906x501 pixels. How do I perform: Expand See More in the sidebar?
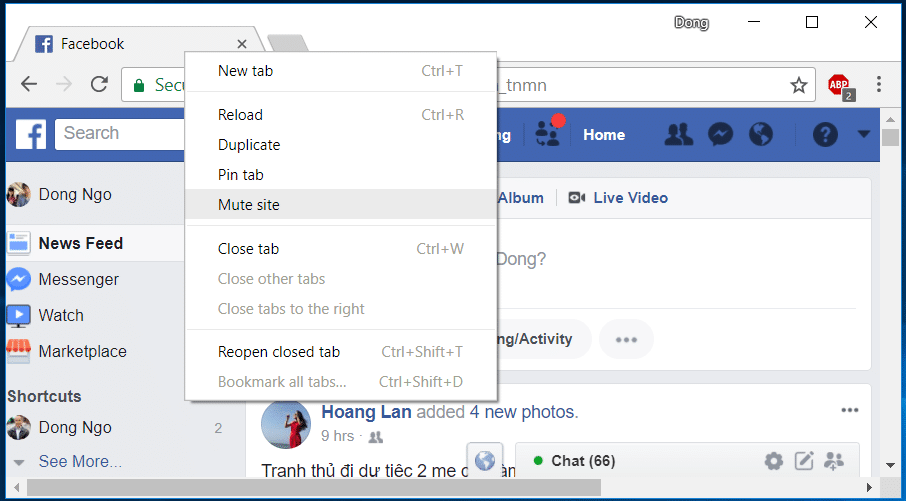[80, 461]
